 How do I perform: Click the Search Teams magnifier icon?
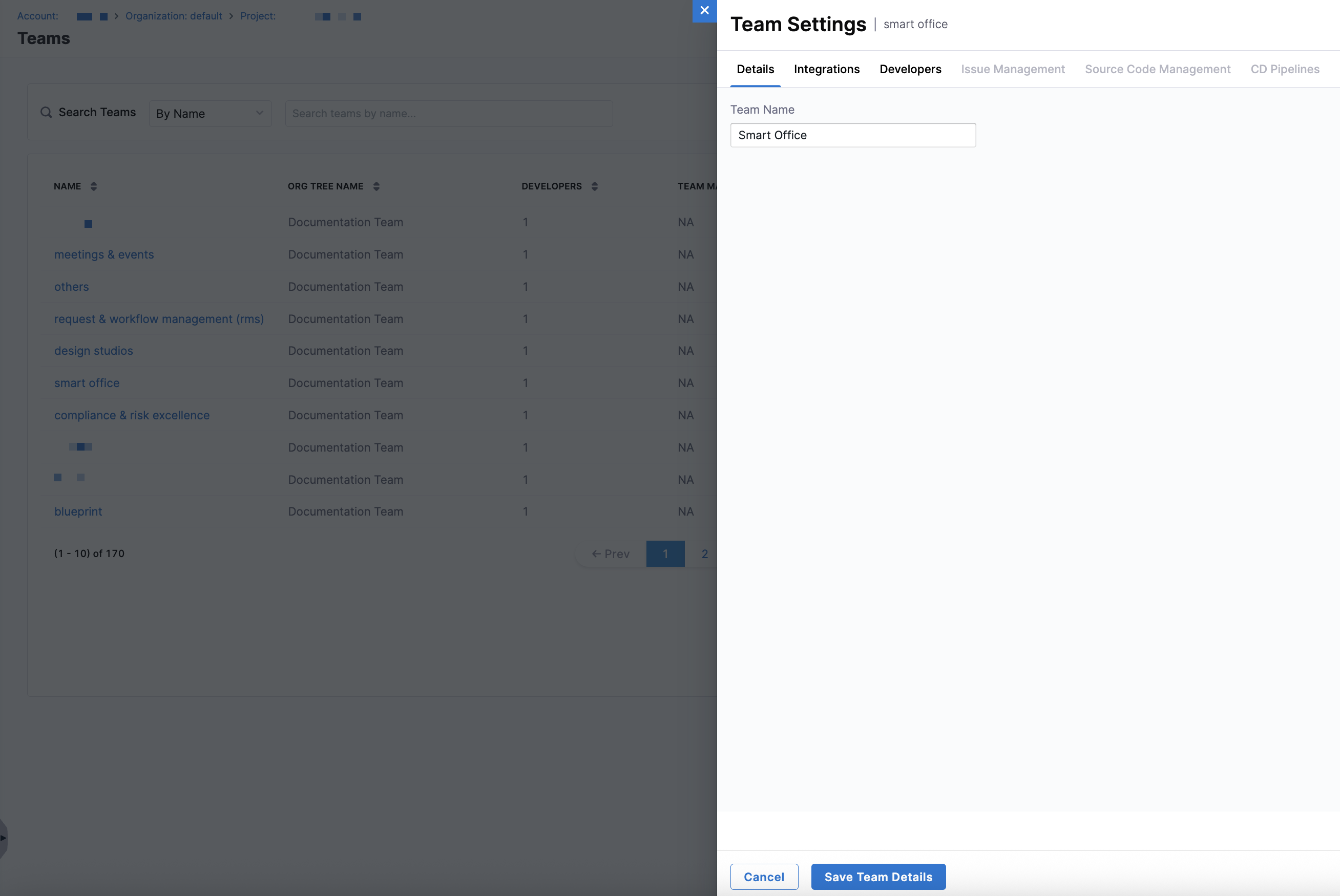[x=46, y=113]
